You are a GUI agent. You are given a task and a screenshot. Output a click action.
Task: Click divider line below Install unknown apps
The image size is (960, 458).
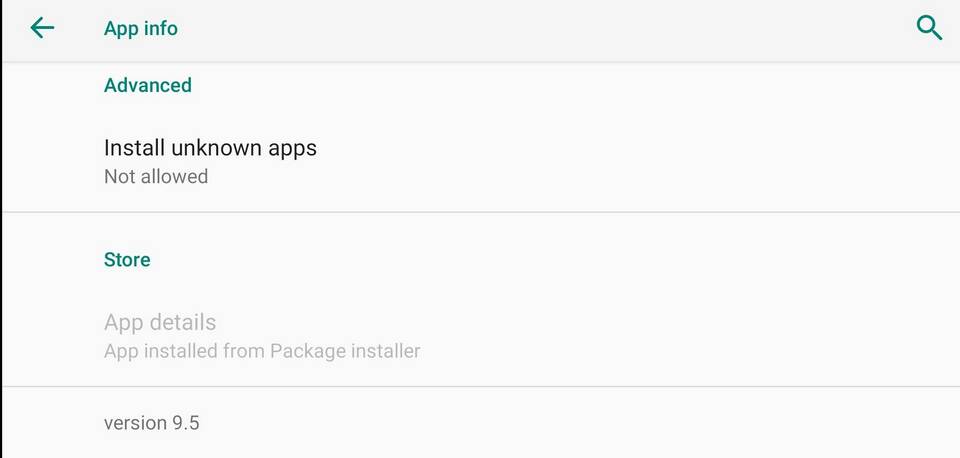point(481,212)
